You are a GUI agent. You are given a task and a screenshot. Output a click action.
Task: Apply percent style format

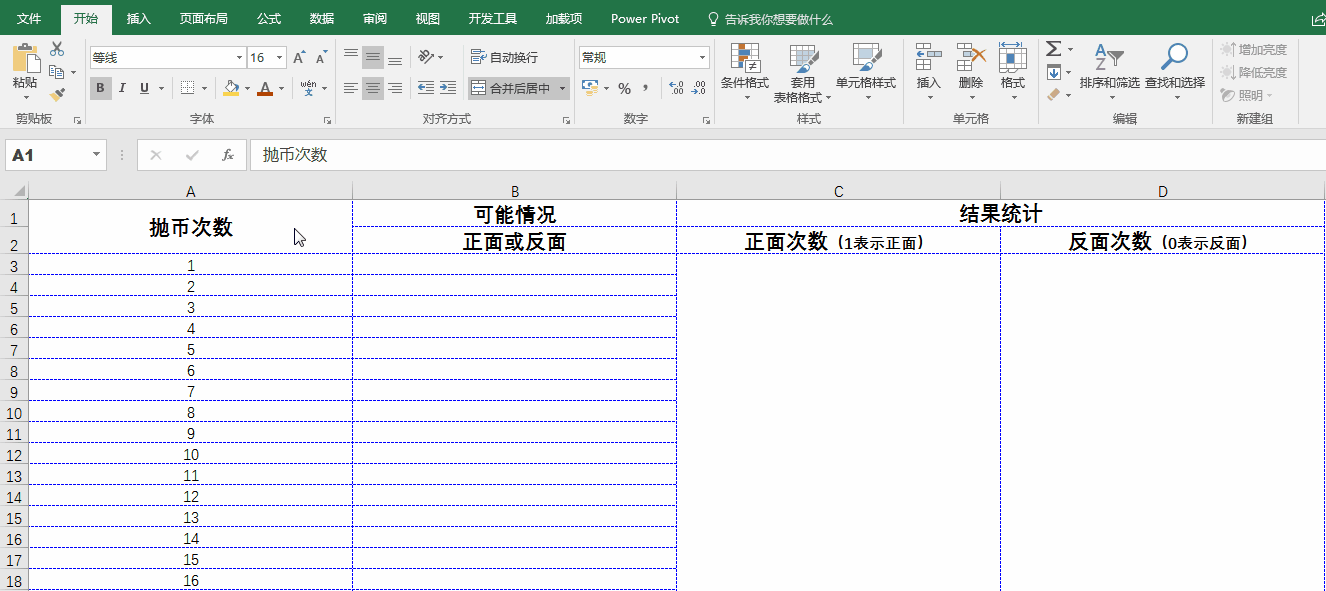pos(624,88)
